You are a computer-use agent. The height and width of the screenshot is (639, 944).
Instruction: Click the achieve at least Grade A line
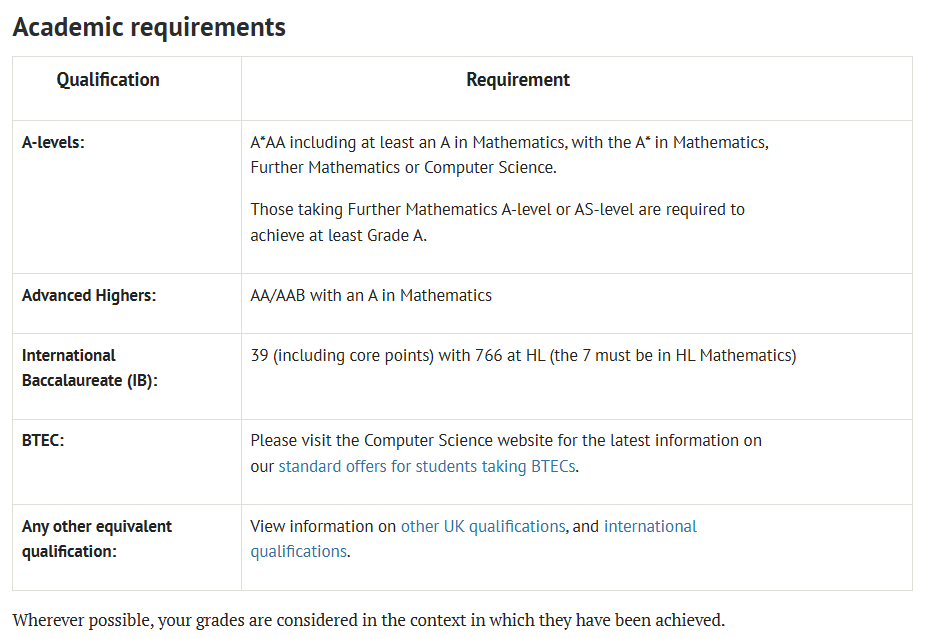point(338,235)
